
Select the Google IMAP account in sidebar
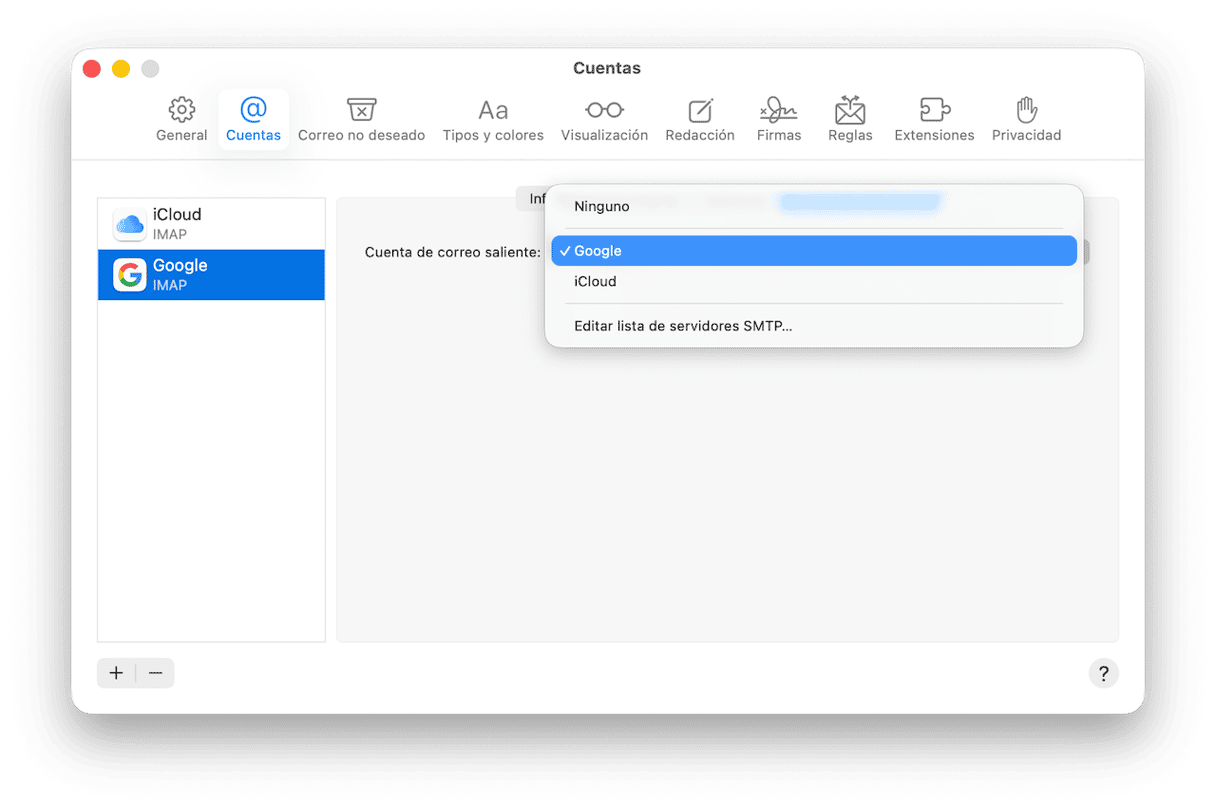pyautogui.click(x=211, y=275)
